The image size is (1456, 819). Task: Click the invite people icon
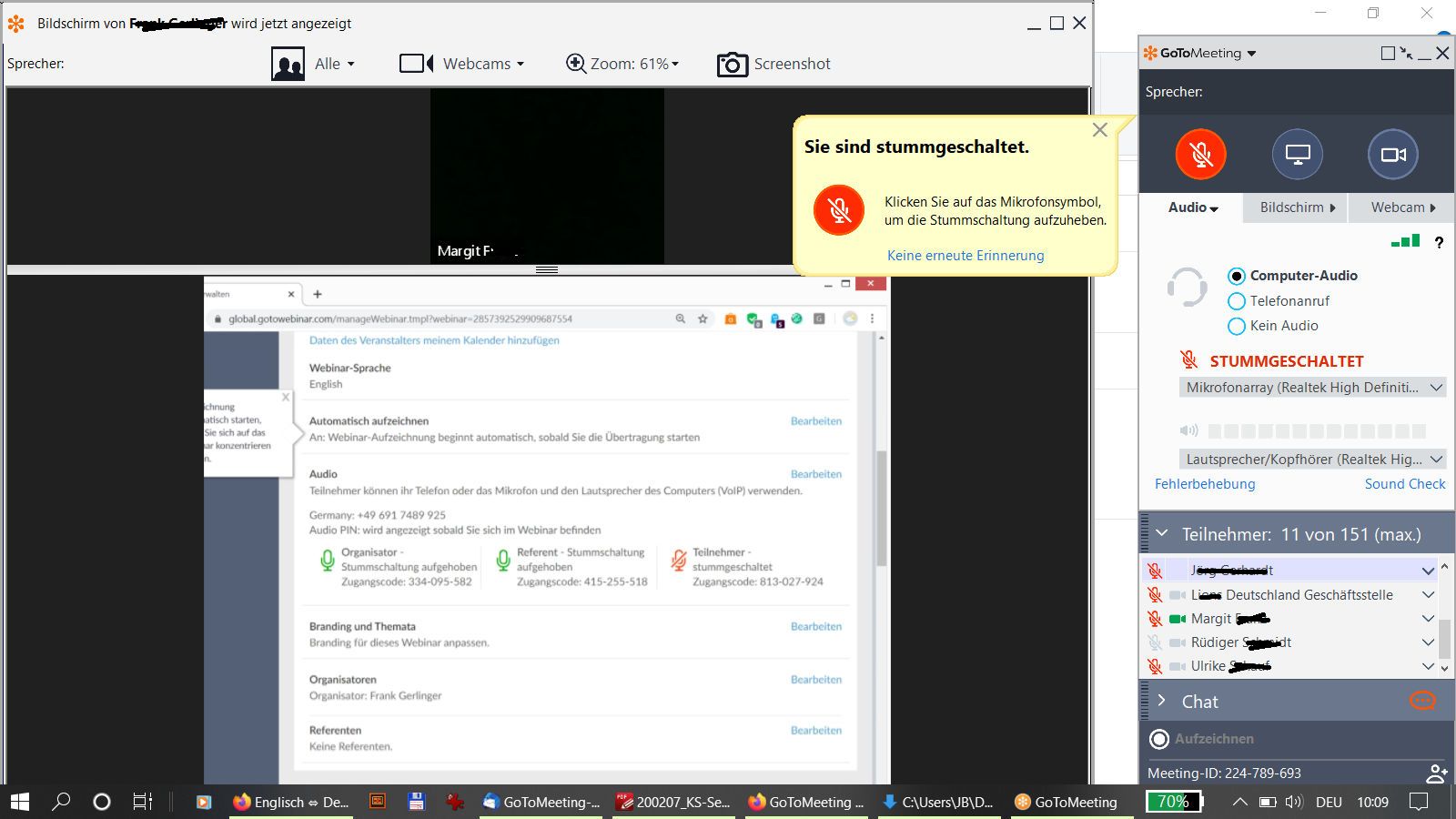coord(1436,773)
